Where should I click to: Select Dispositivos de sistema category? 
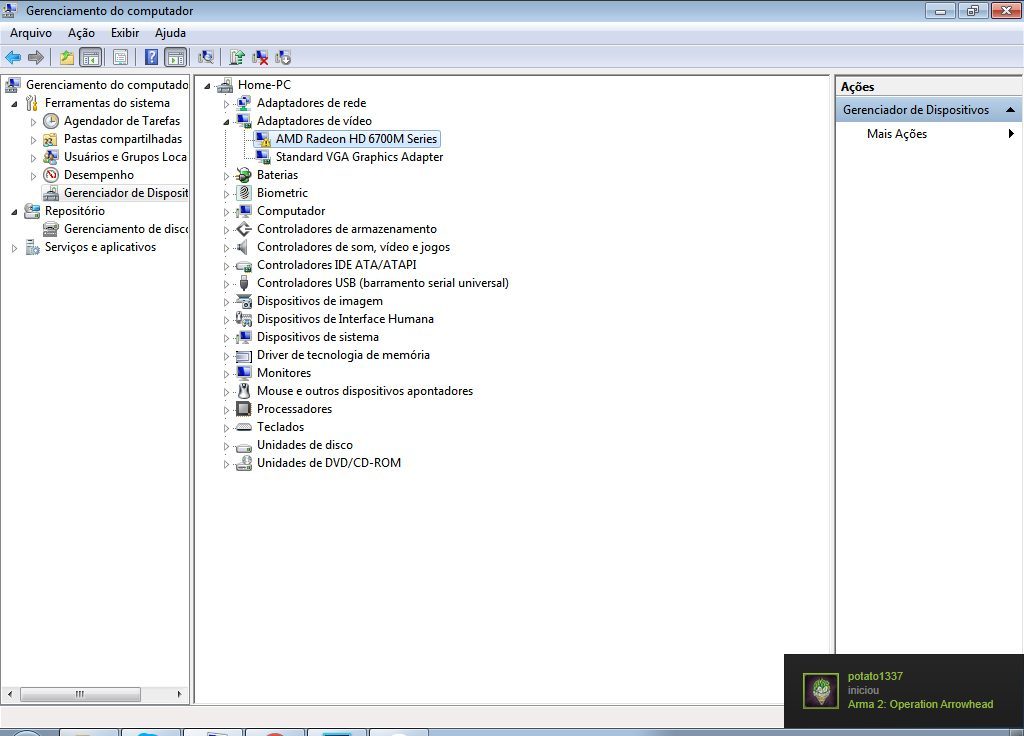coord(317,337)
